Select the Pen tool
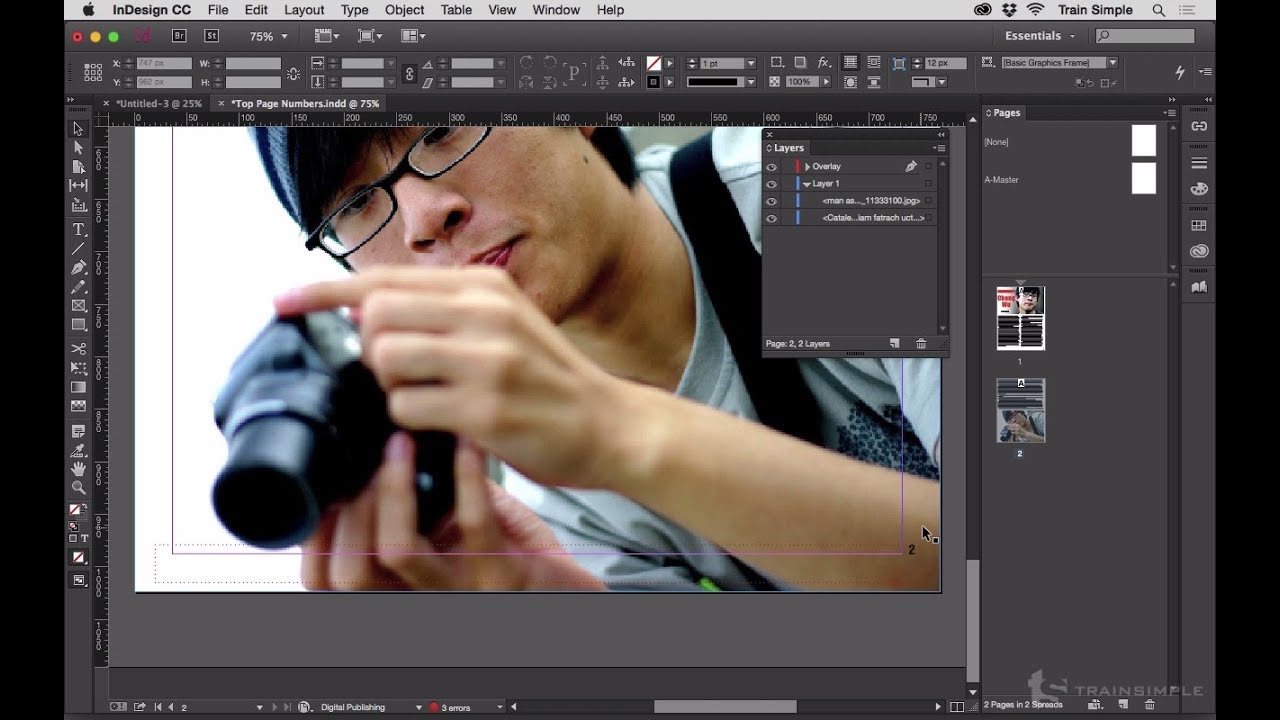1280x720 pixels. pyautogui.click(x=78, y=268)
